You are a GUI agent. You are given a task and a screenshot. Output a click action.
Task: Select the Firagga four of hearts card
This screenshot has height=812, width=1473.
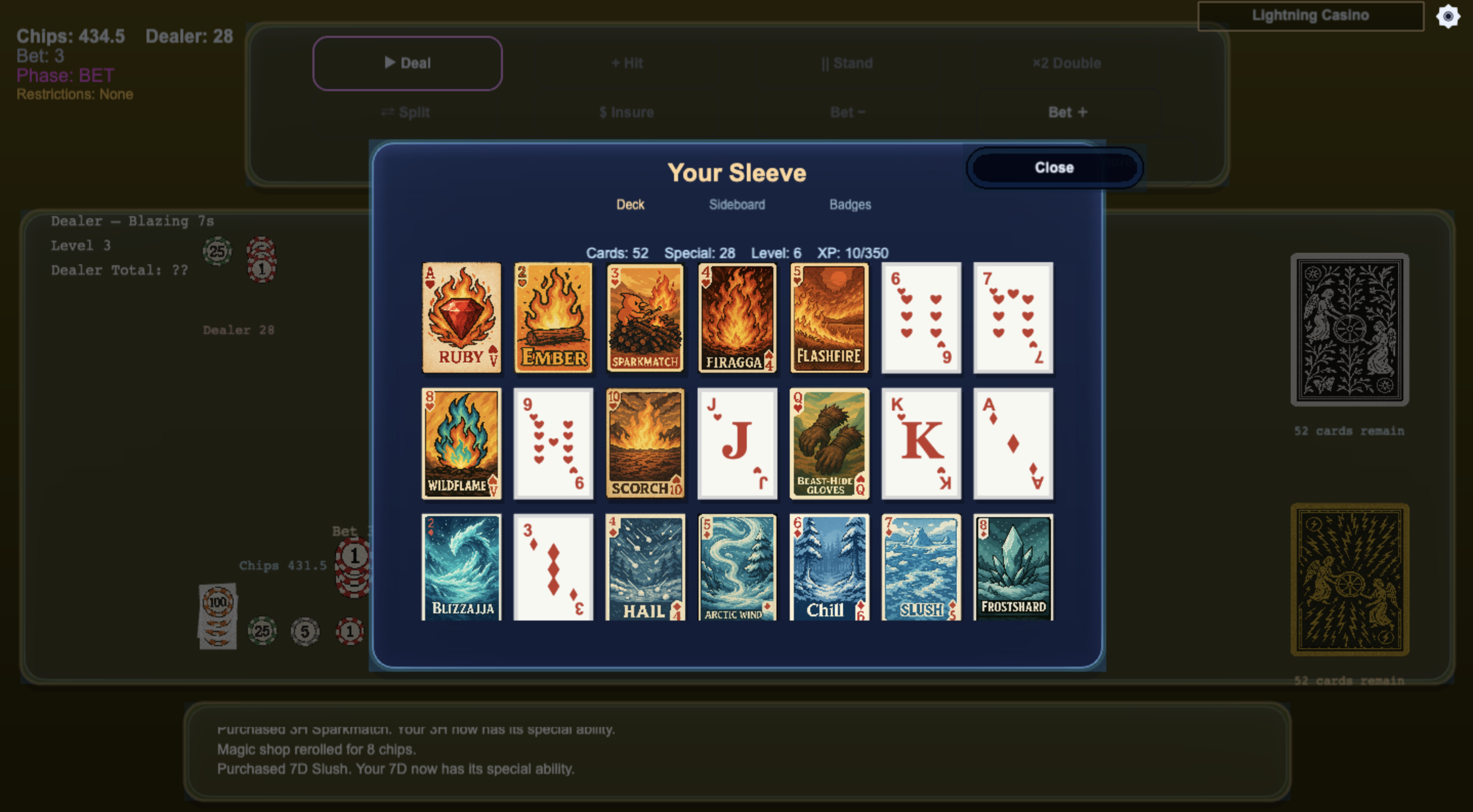pyautogui.click(x=737, y=318)
